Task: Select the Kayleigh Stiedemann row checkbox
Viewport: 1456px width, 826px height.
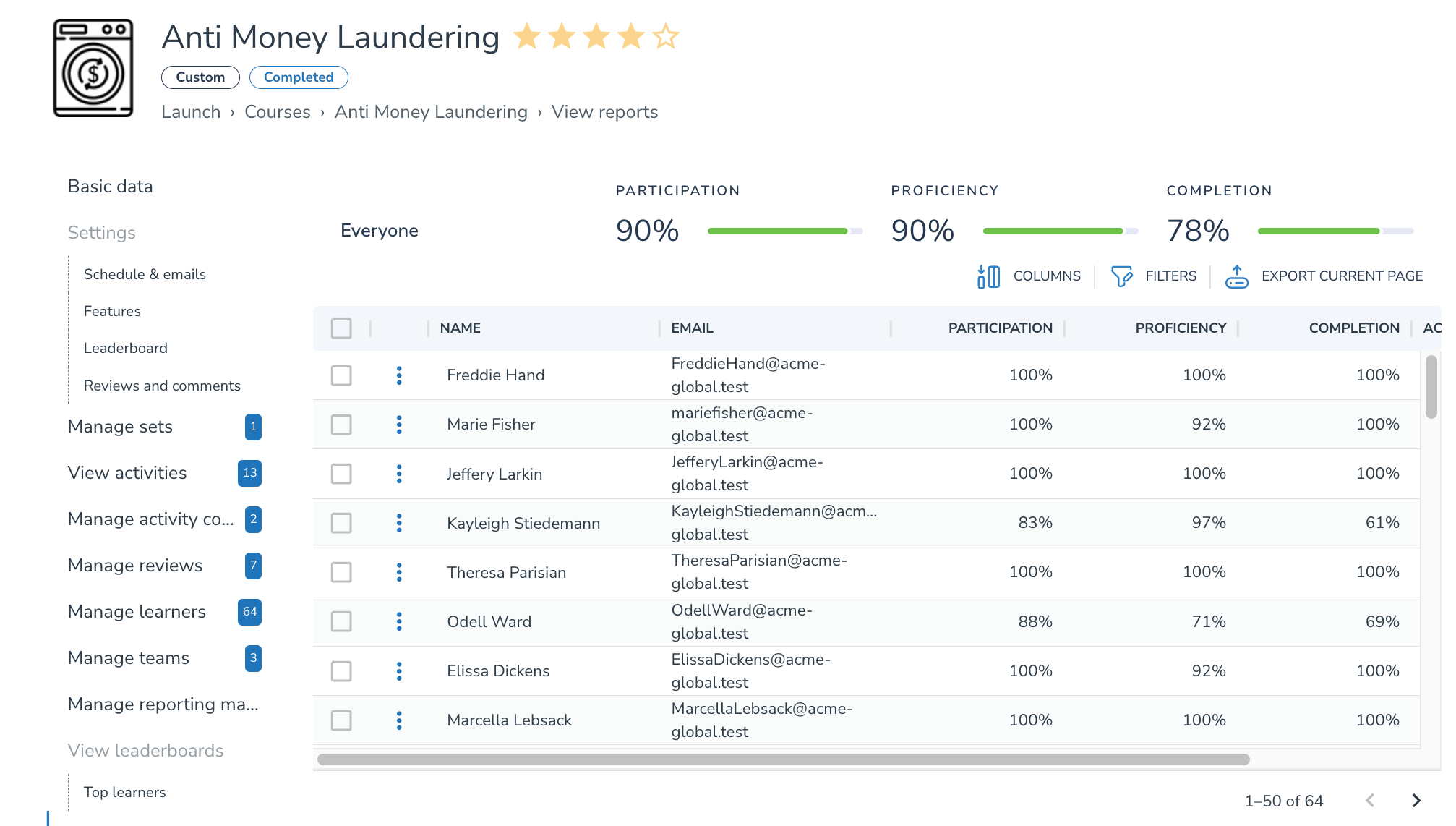Action: 341,523
